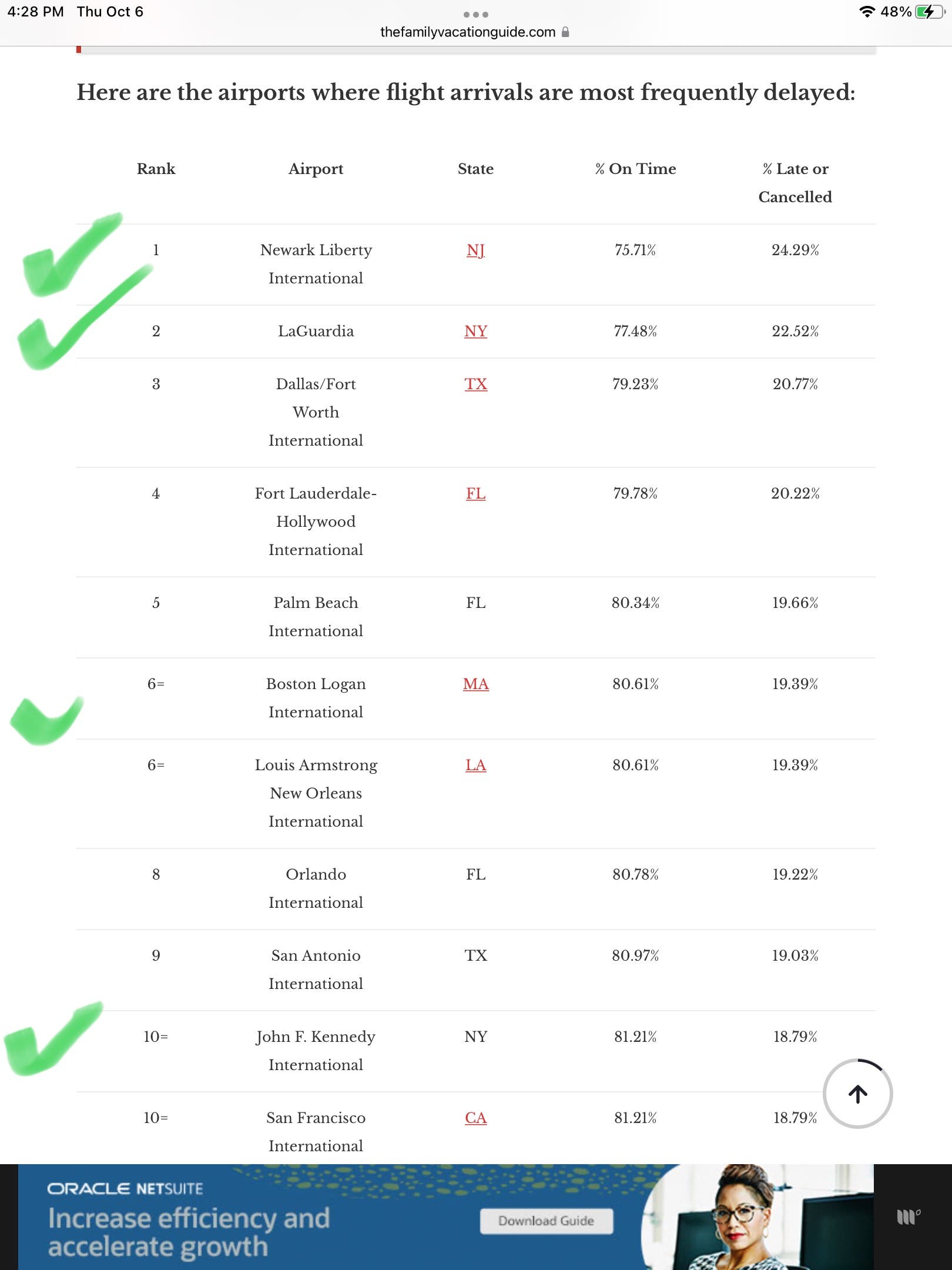Open the NJ state link
This screenshot has width=952, height=1270.
pos(475,250)
